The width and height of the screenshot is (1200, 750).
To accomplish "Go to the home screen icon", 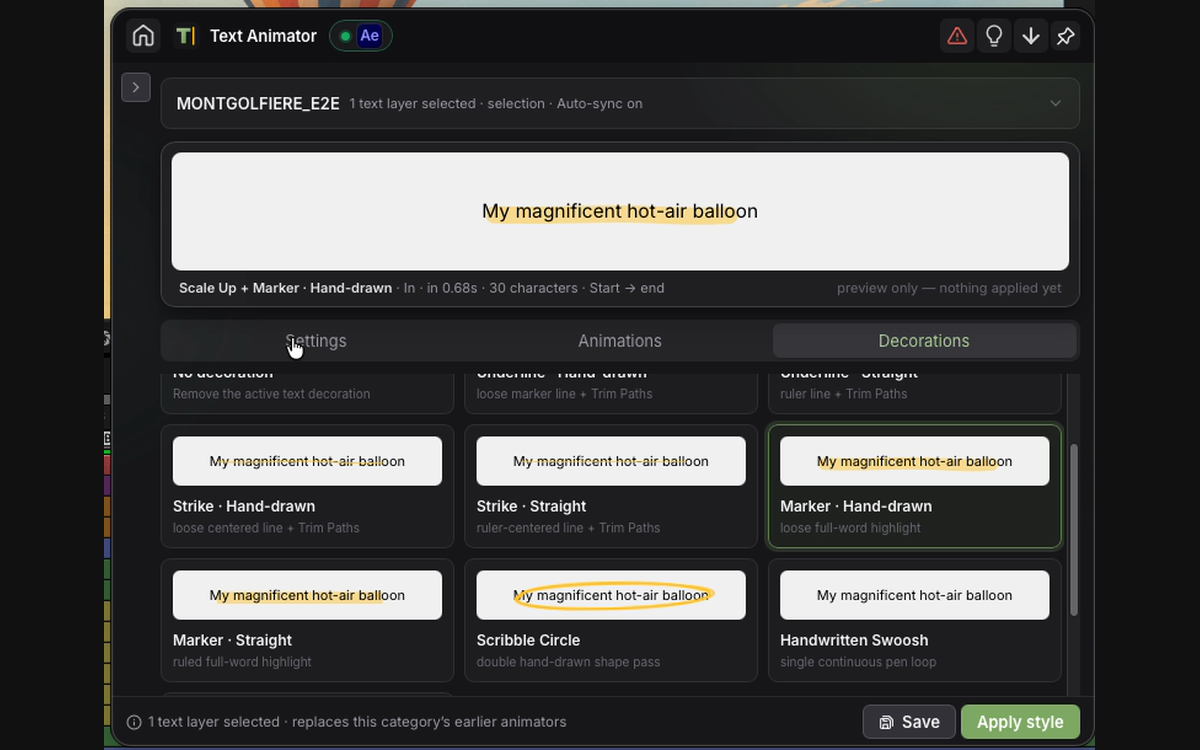I will pyautogui.click(x=143, y=36).
